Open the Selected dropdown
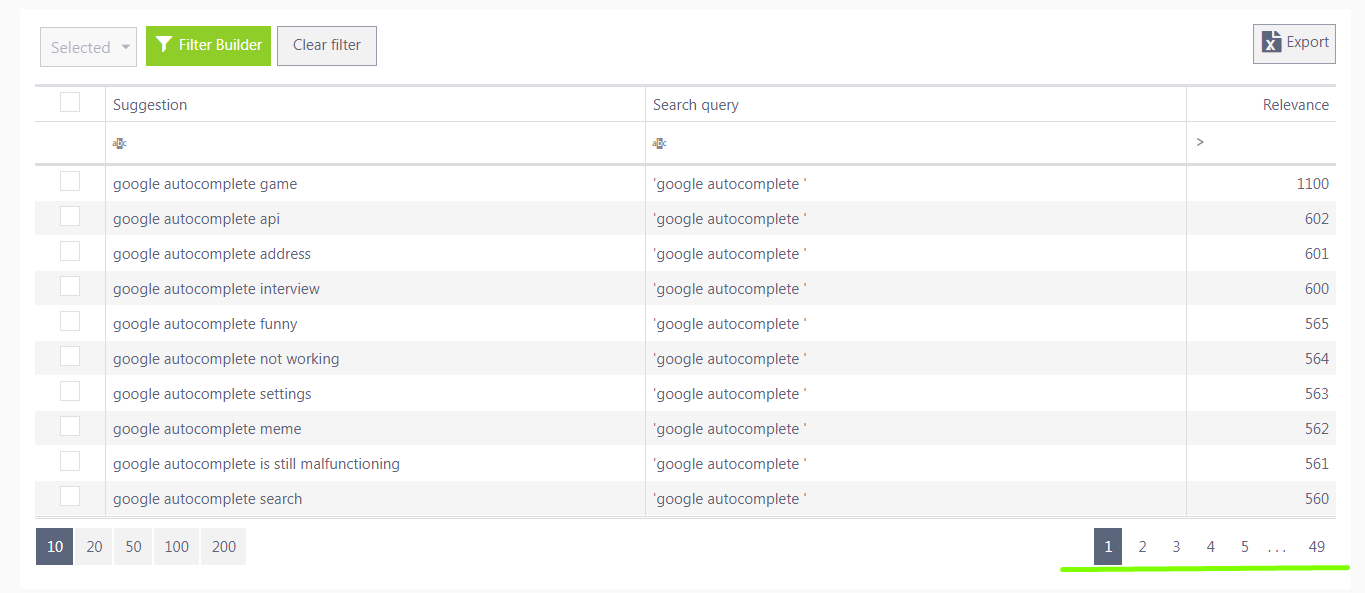This screenshot has height=593, width=1365. [x=88, y=47]
